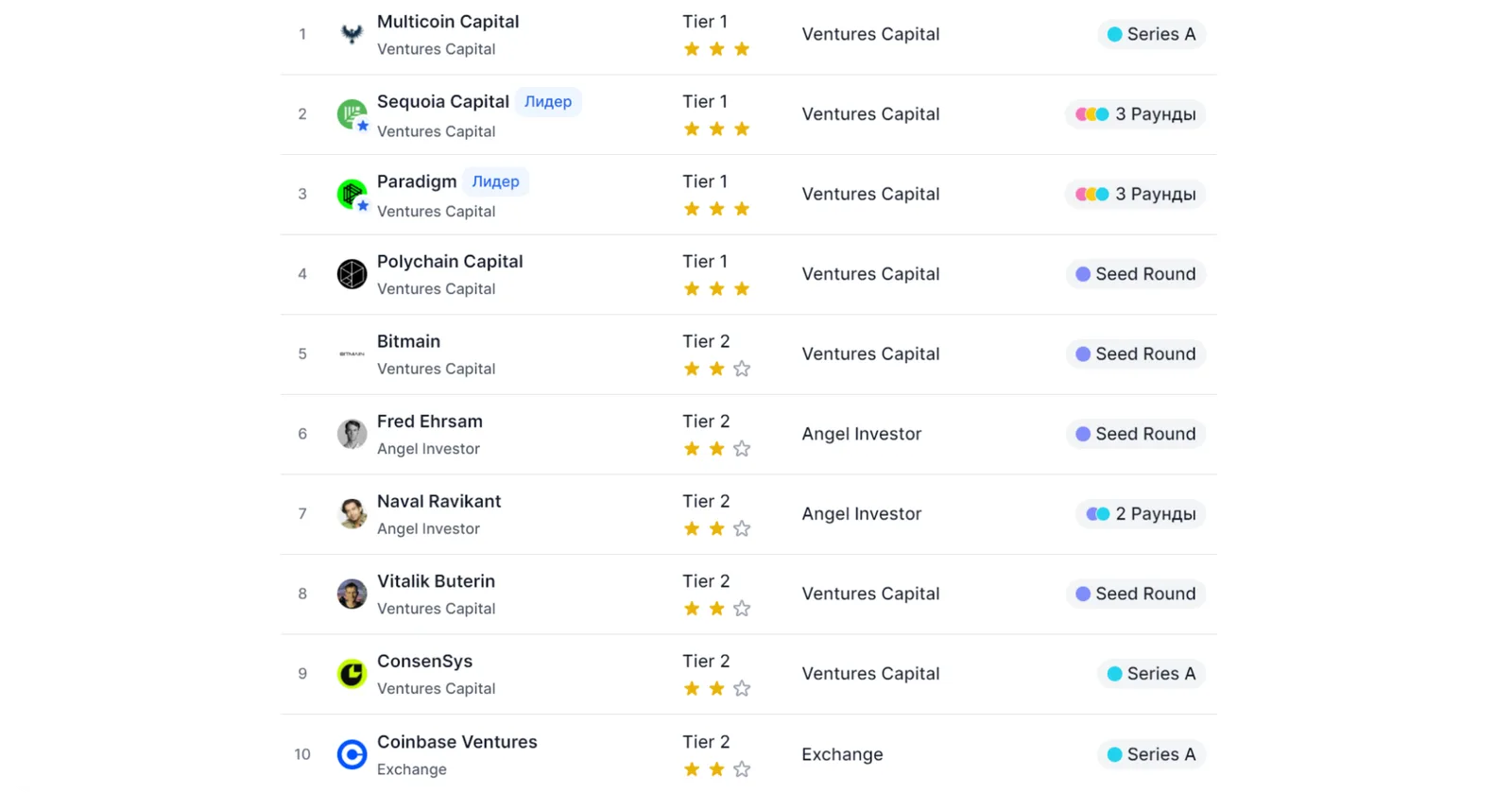Click the ConsenSys yellow-green logo
Viewport: 1512px width, 793px height.
(352, 674)
